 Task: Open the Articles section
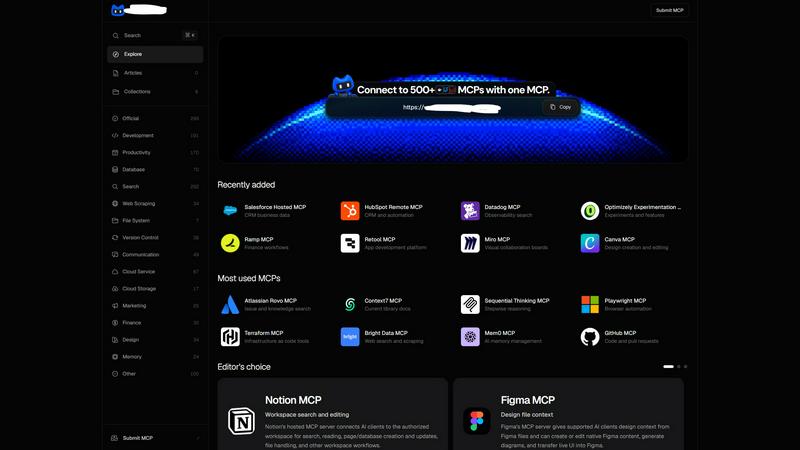pos(155,73)
